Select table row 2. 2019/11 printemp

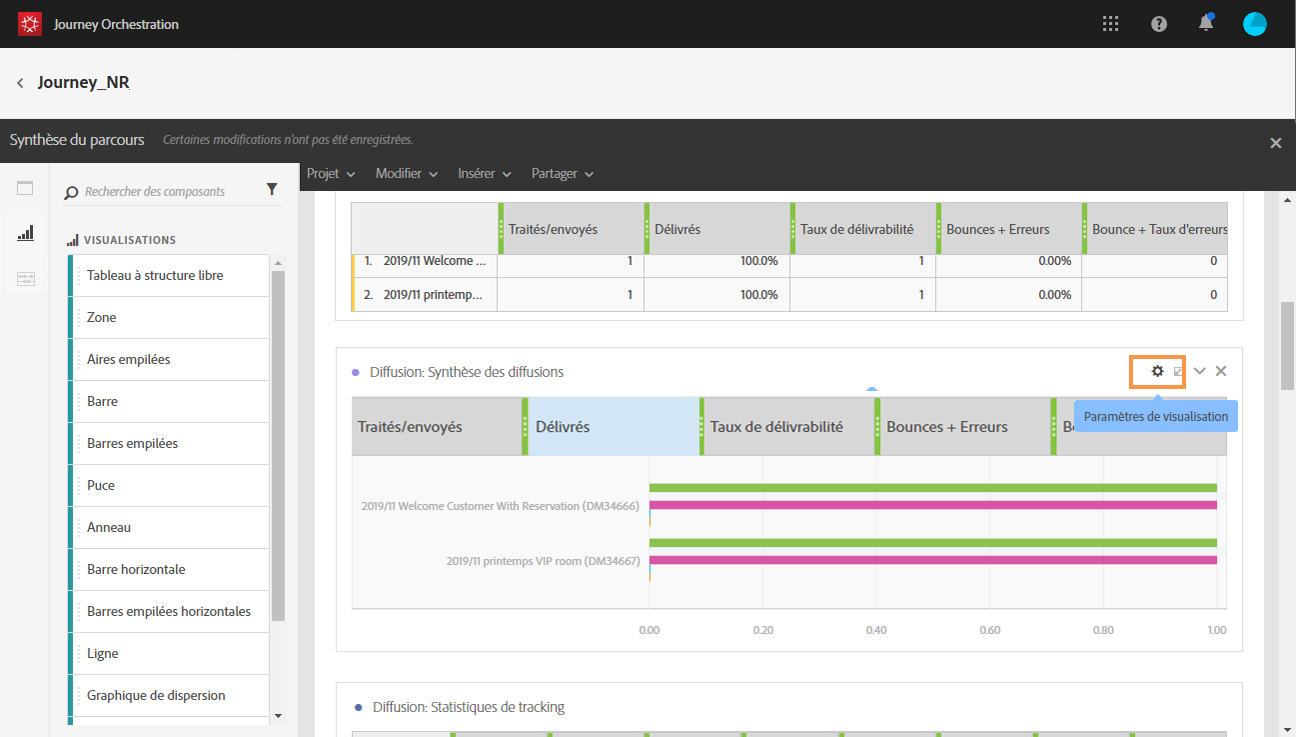424,294
